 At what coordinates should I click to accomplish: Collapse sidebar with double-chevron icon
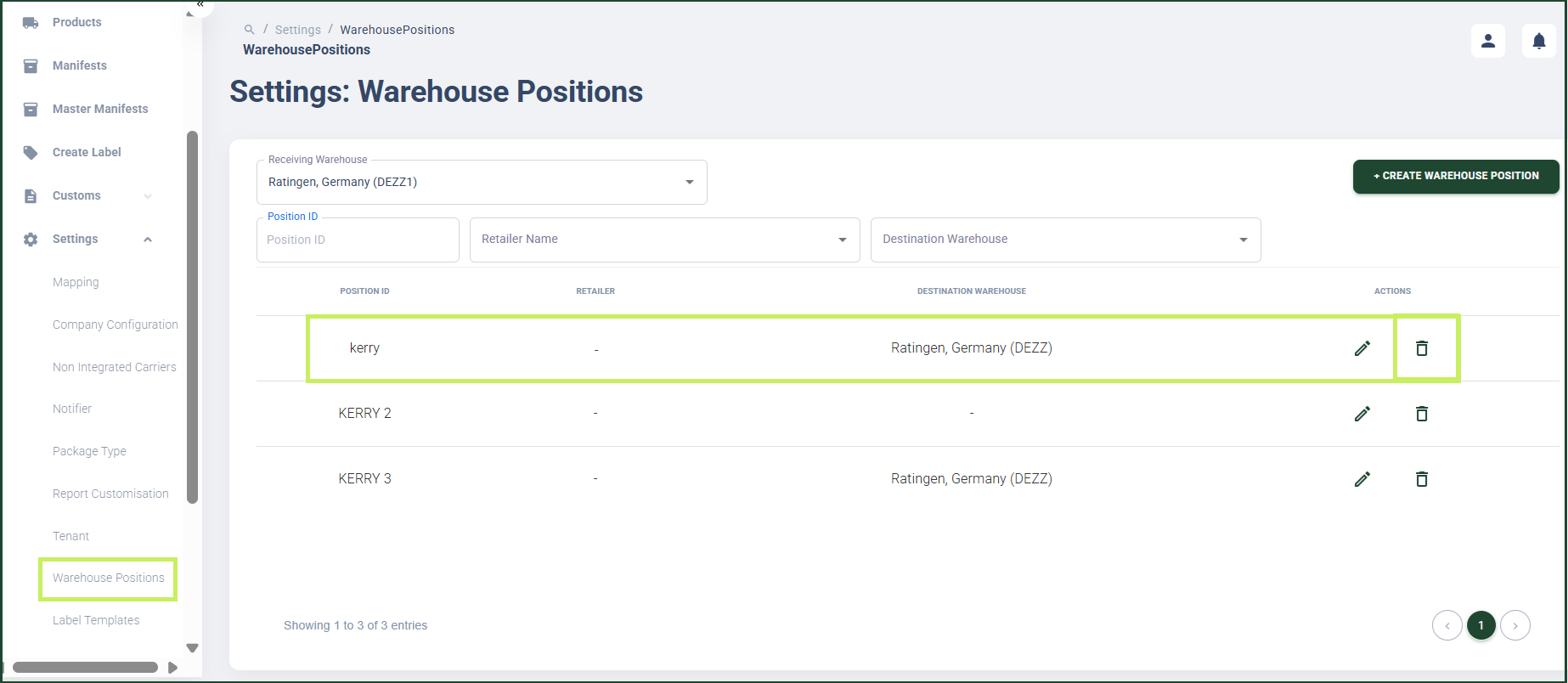(200, 5)
